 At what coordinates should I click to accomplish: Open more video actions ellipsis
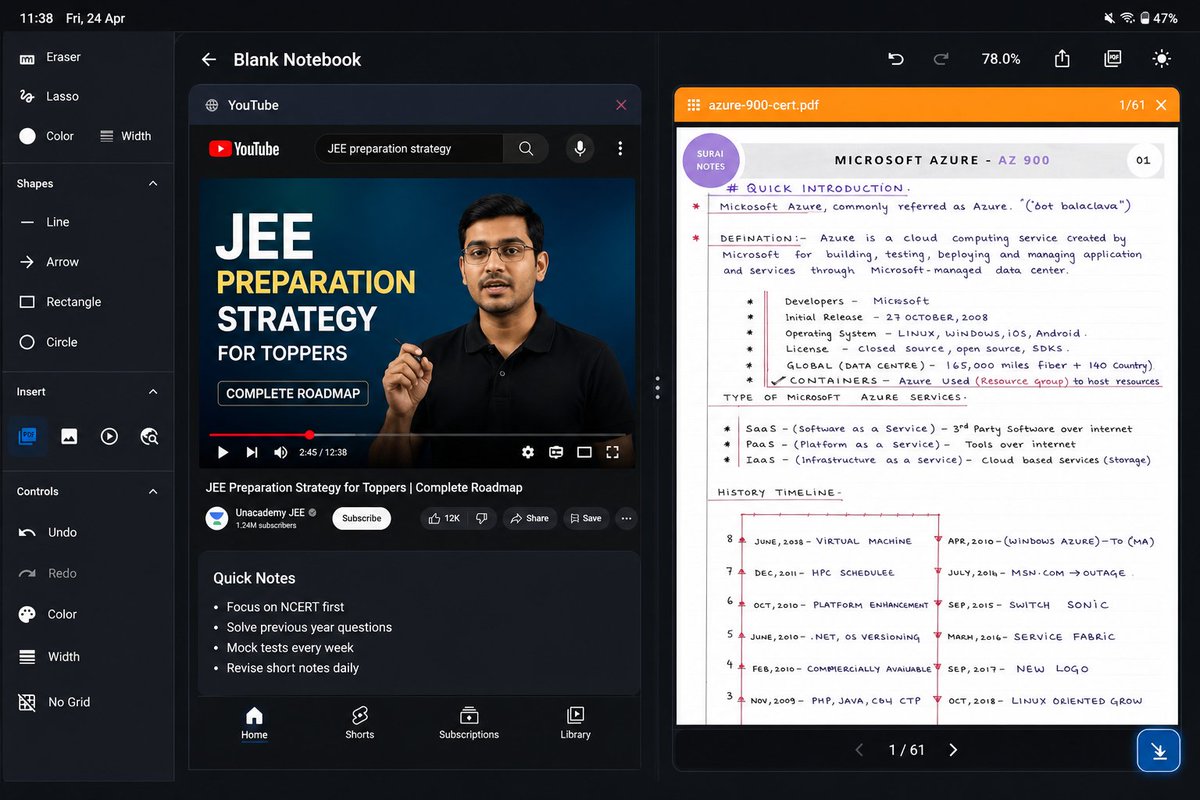[x=627, y=518]
